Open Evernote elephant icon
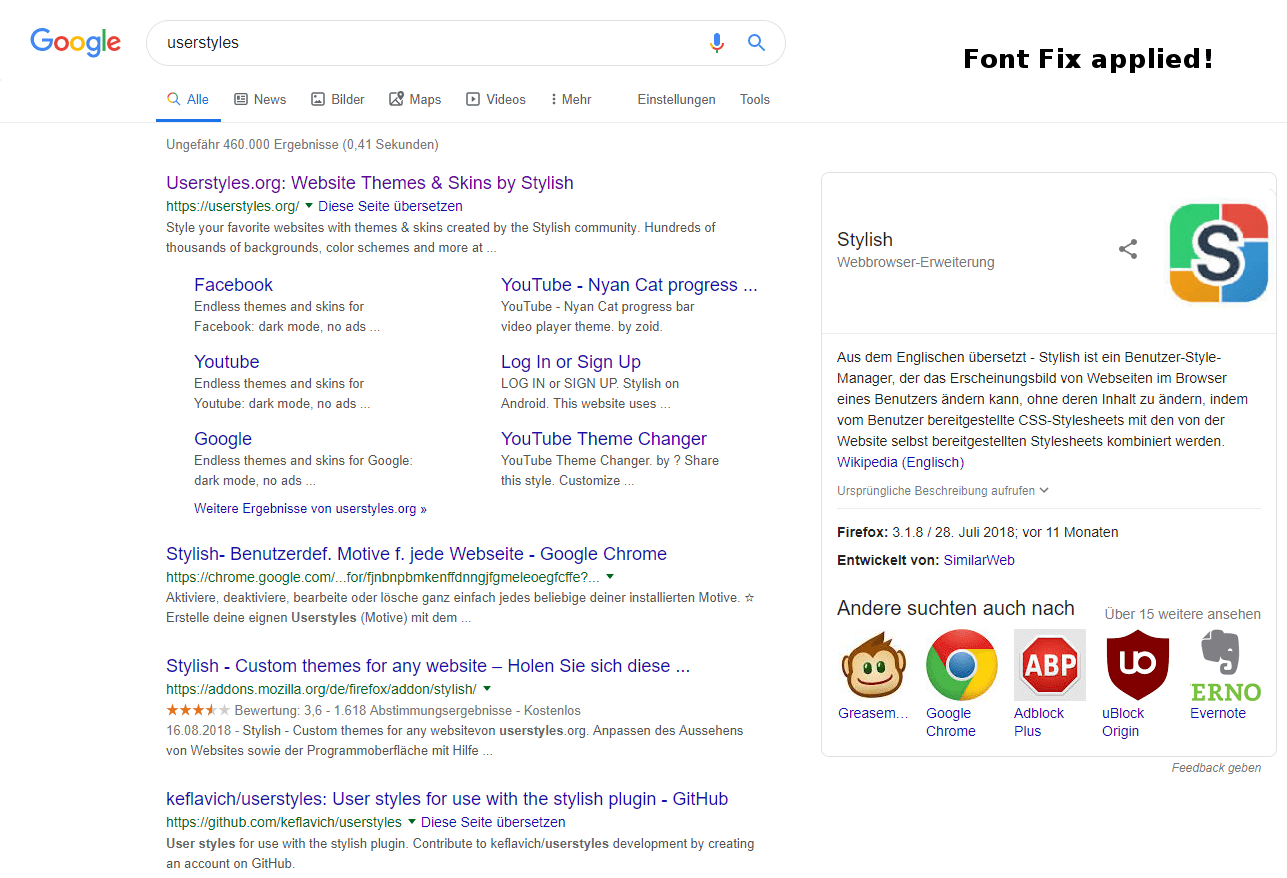 click(x=1226, y=664)
